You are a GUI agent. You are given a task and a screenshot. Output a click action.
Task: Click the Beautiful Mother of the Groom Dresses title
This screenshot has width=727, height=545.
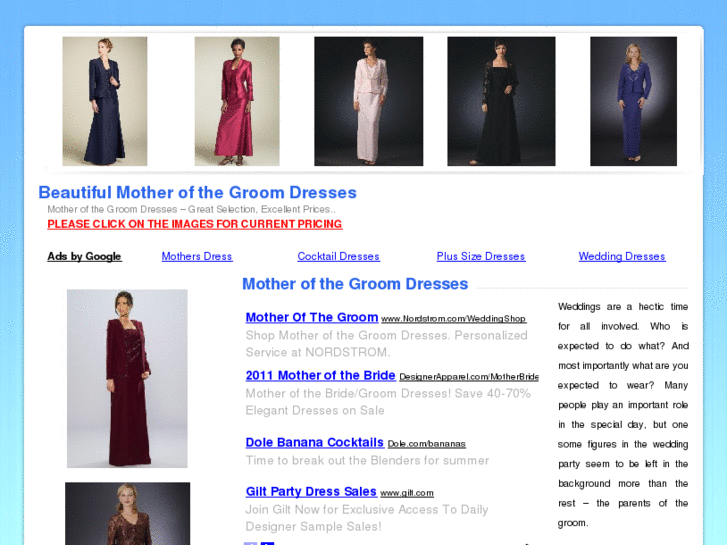pos(198,192)
